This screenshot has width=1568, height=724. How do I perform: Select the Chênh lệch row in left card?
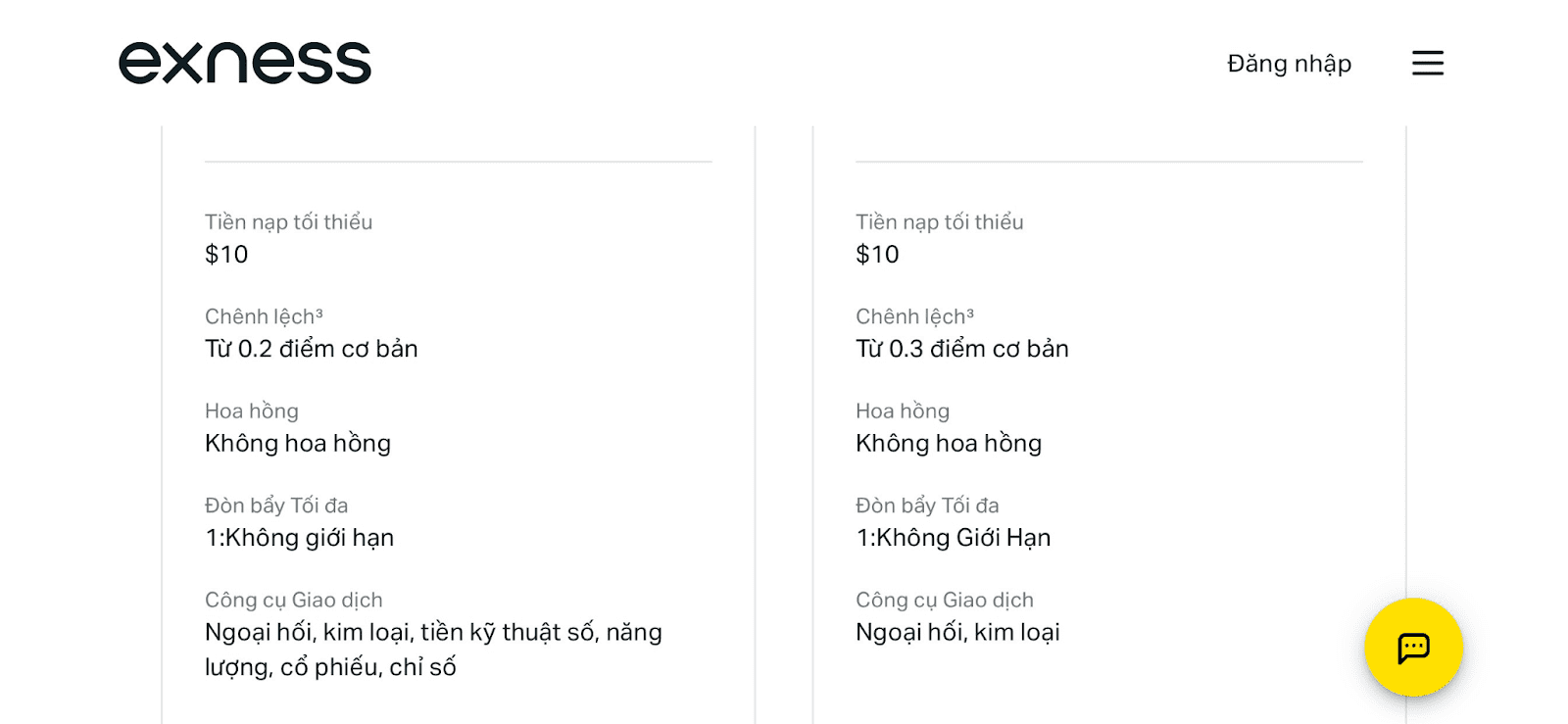click(265, 315)
